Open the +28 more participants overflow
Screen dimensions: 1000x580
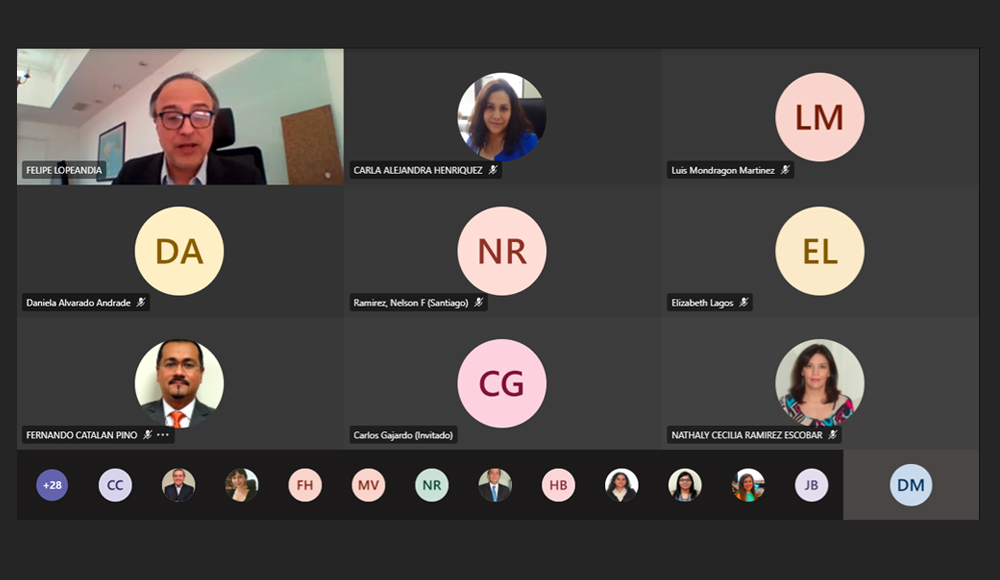[52, 485]
